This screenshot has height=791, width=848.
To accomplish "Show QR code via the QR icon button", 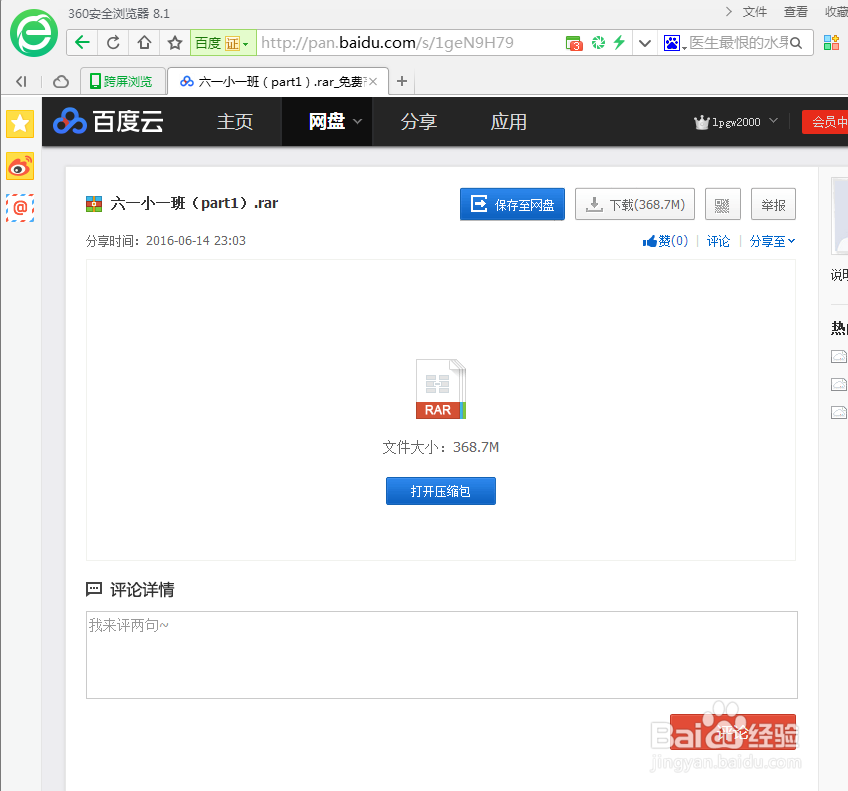I will pyautogui.click(x=723, y=204).
